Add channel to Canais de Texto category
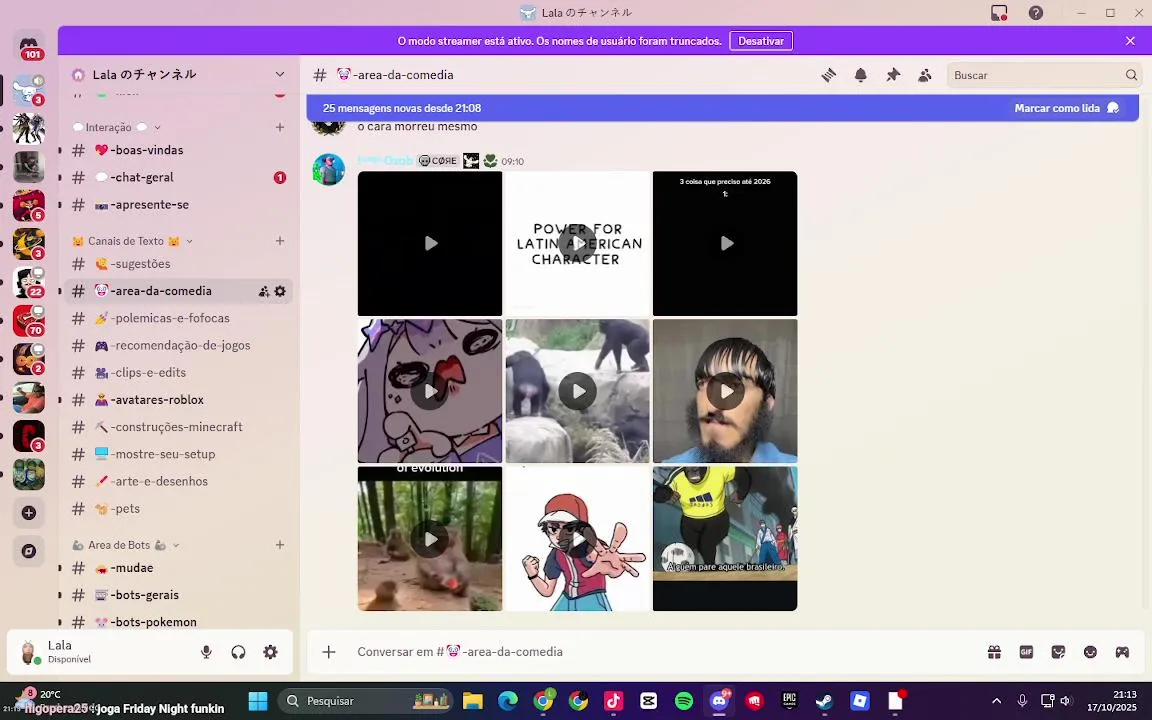 pyautogui.click(x=280, y=241)
